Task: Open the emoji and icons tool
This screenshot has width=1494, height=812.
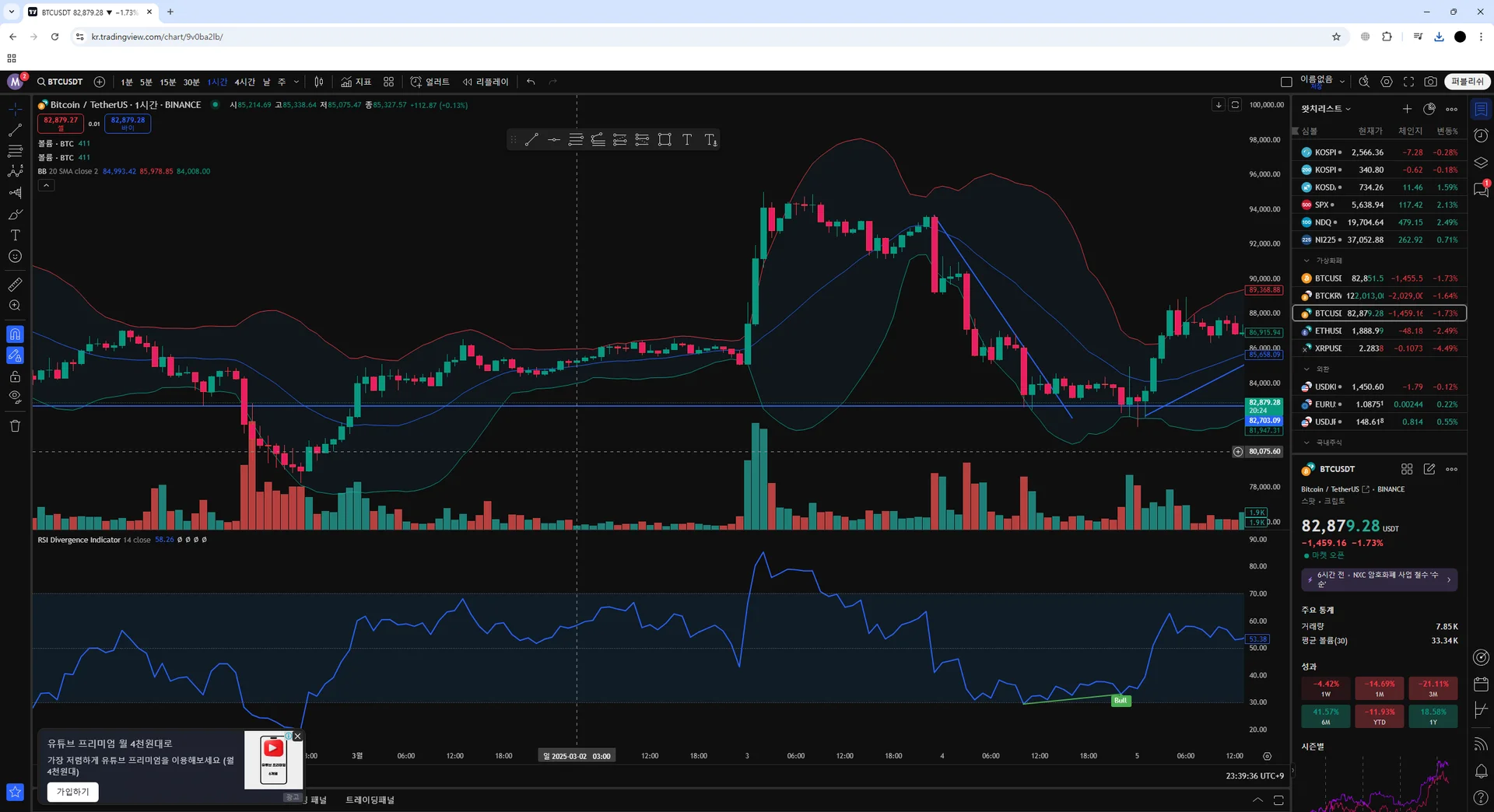Action: click(15, 256)
